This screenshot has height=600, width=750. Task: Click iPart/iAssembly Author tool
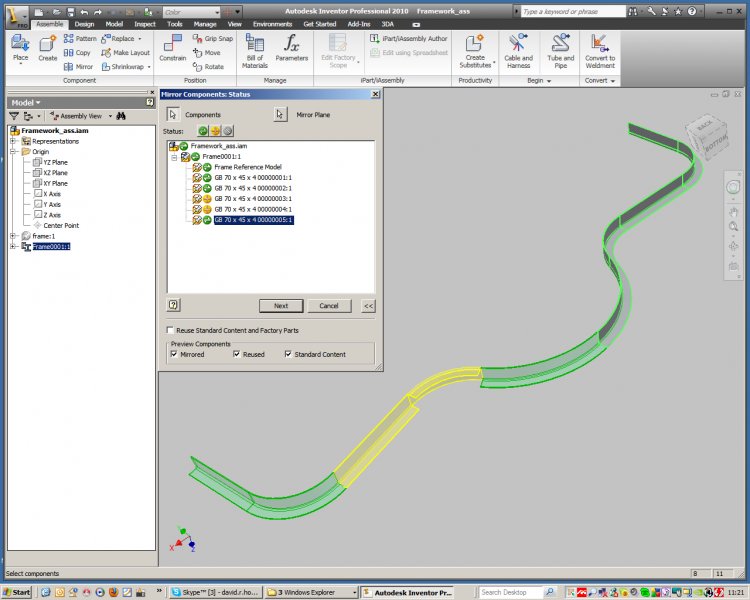409,38
